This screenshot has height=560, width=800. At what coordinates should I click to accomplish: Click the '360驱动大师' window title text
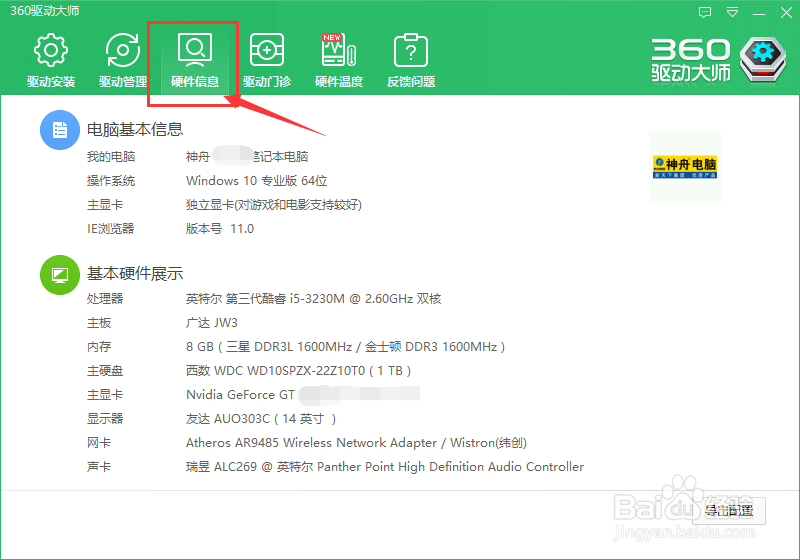45,11
